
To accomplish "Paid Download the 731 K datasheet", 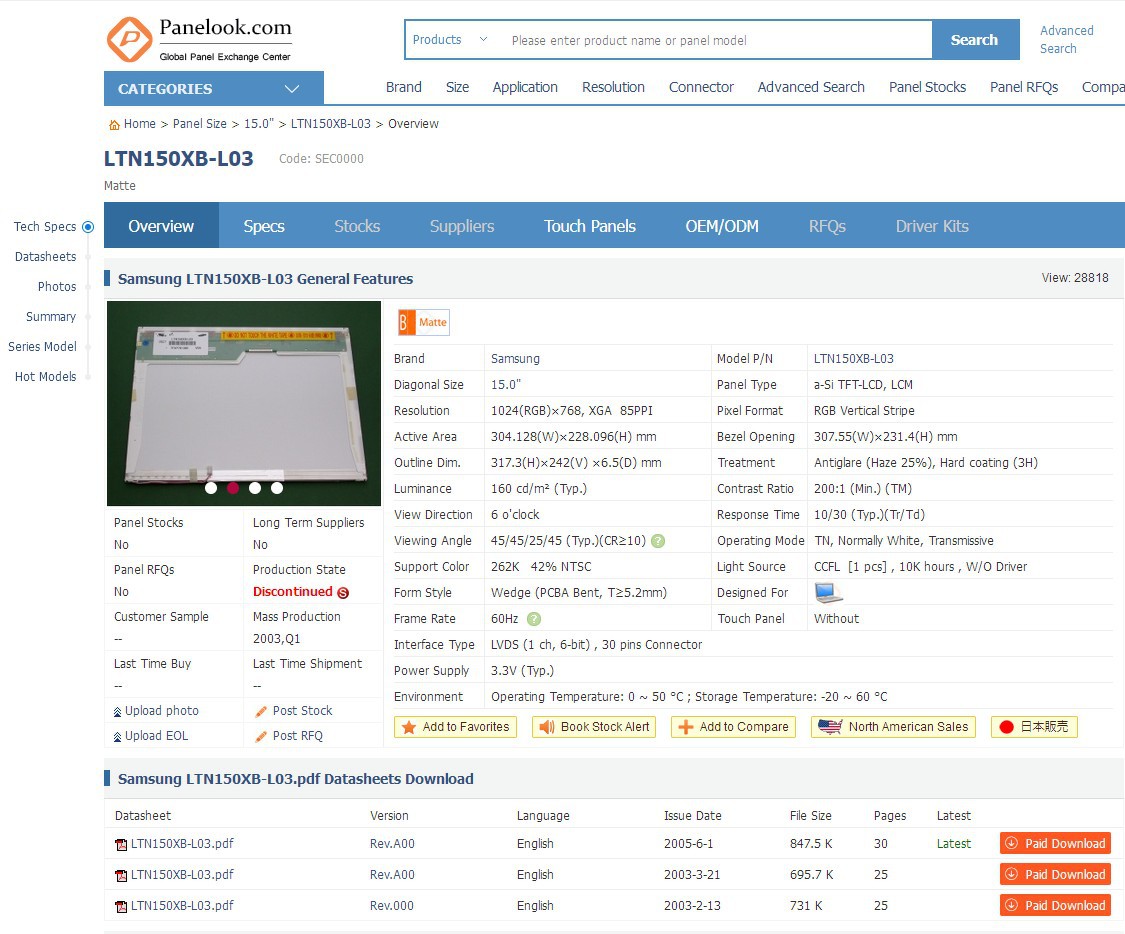I will point(1055,905).
